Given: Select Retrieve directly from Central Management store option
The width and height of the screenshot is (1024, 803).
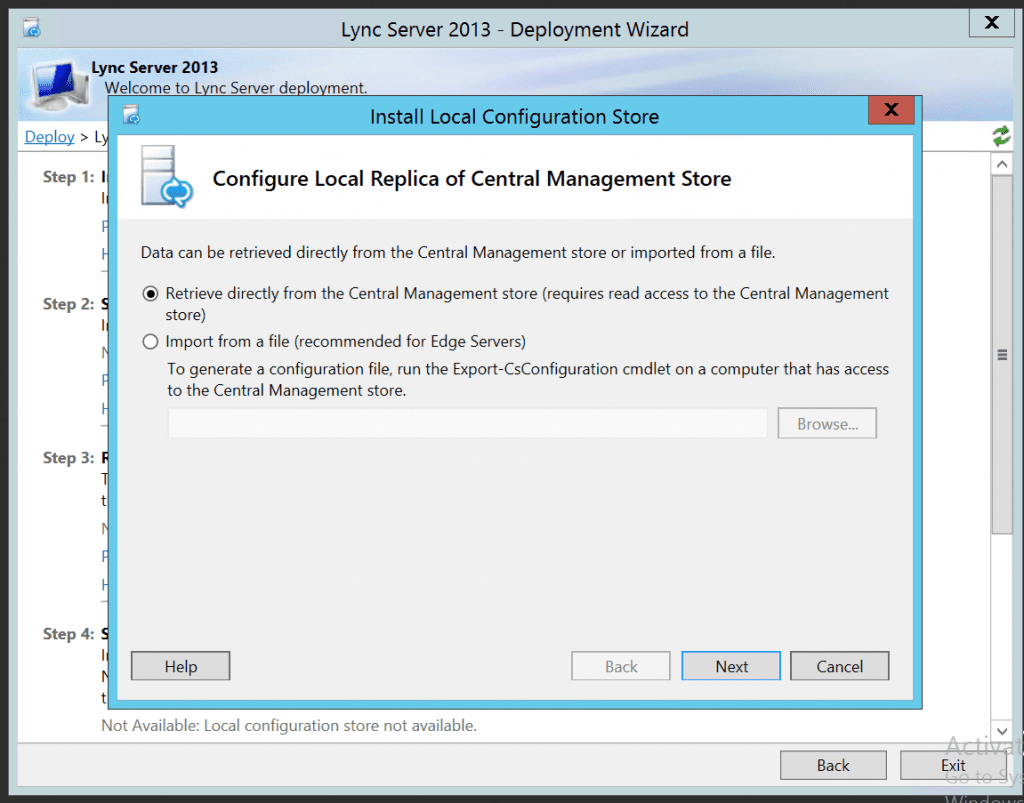Looking at the screenshot, I should pos(150,293).
